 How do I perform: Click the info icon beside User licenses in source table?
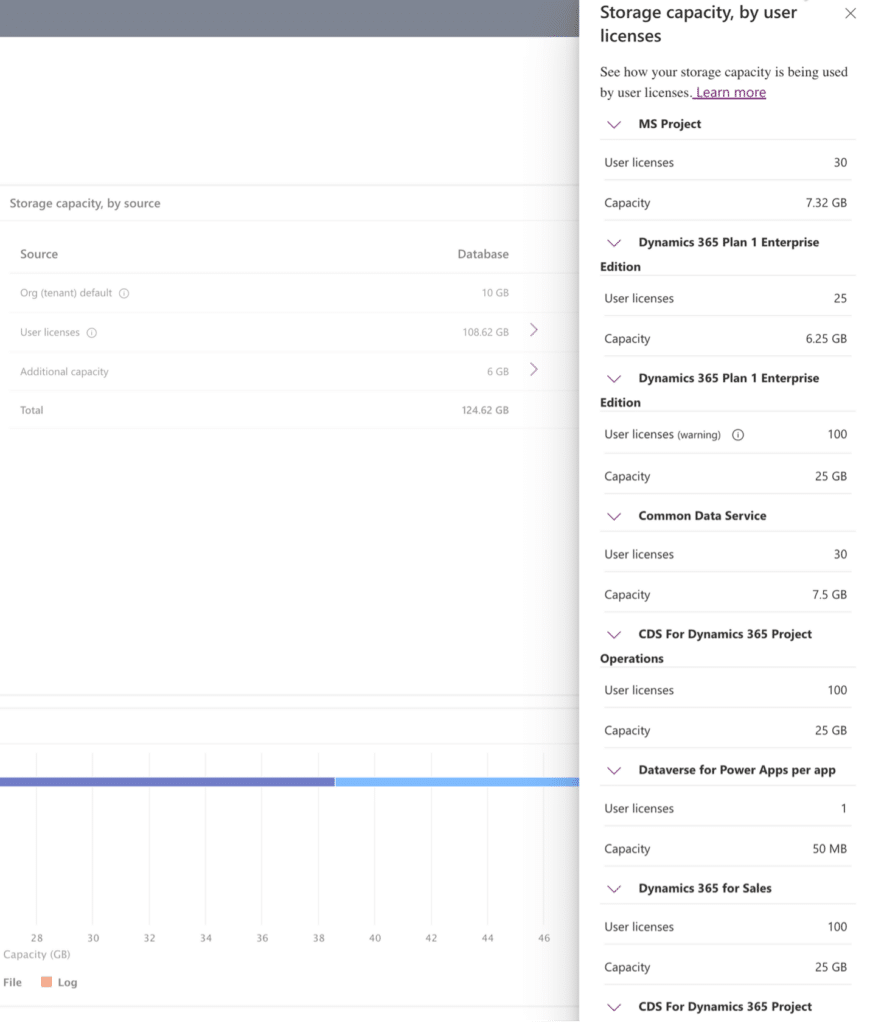[92, 332]
